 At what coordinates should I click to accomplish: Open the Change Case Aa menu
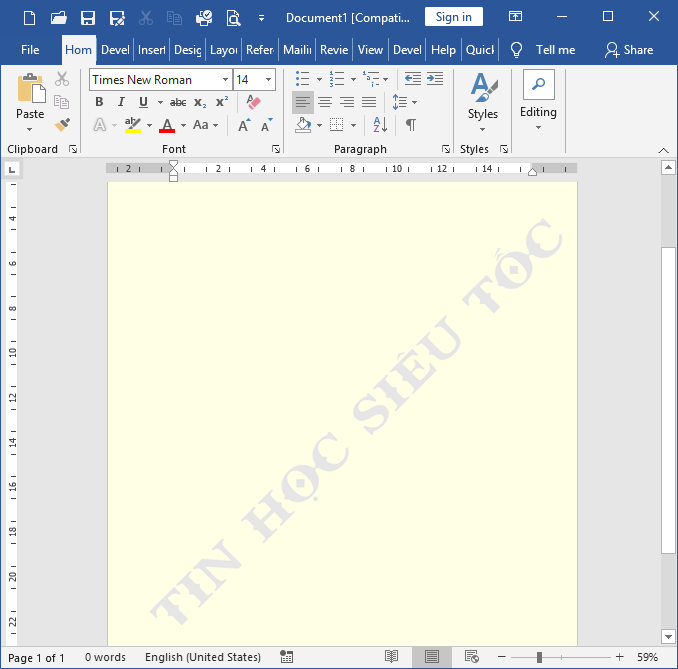pos(205,125)
